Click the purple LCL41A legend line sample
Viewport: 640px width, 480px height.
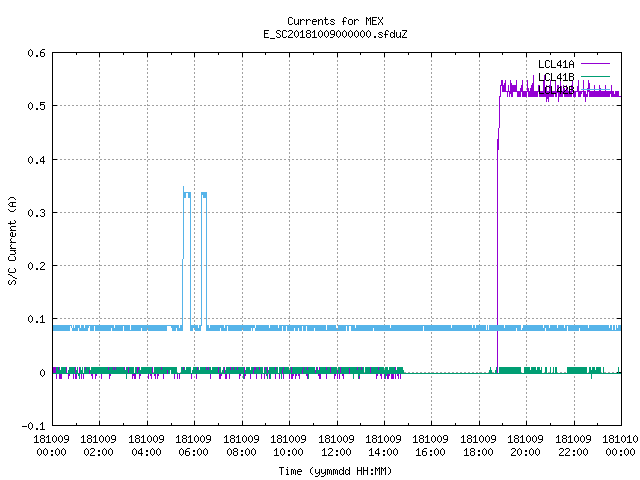(x=595, y=64)
